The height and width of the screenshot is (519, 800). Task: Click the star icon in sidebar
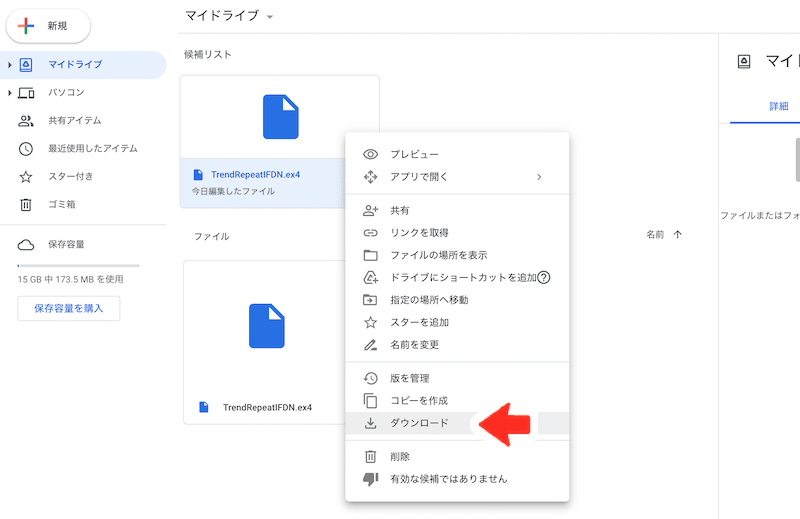pyautogui.click(x=26, y=177)
